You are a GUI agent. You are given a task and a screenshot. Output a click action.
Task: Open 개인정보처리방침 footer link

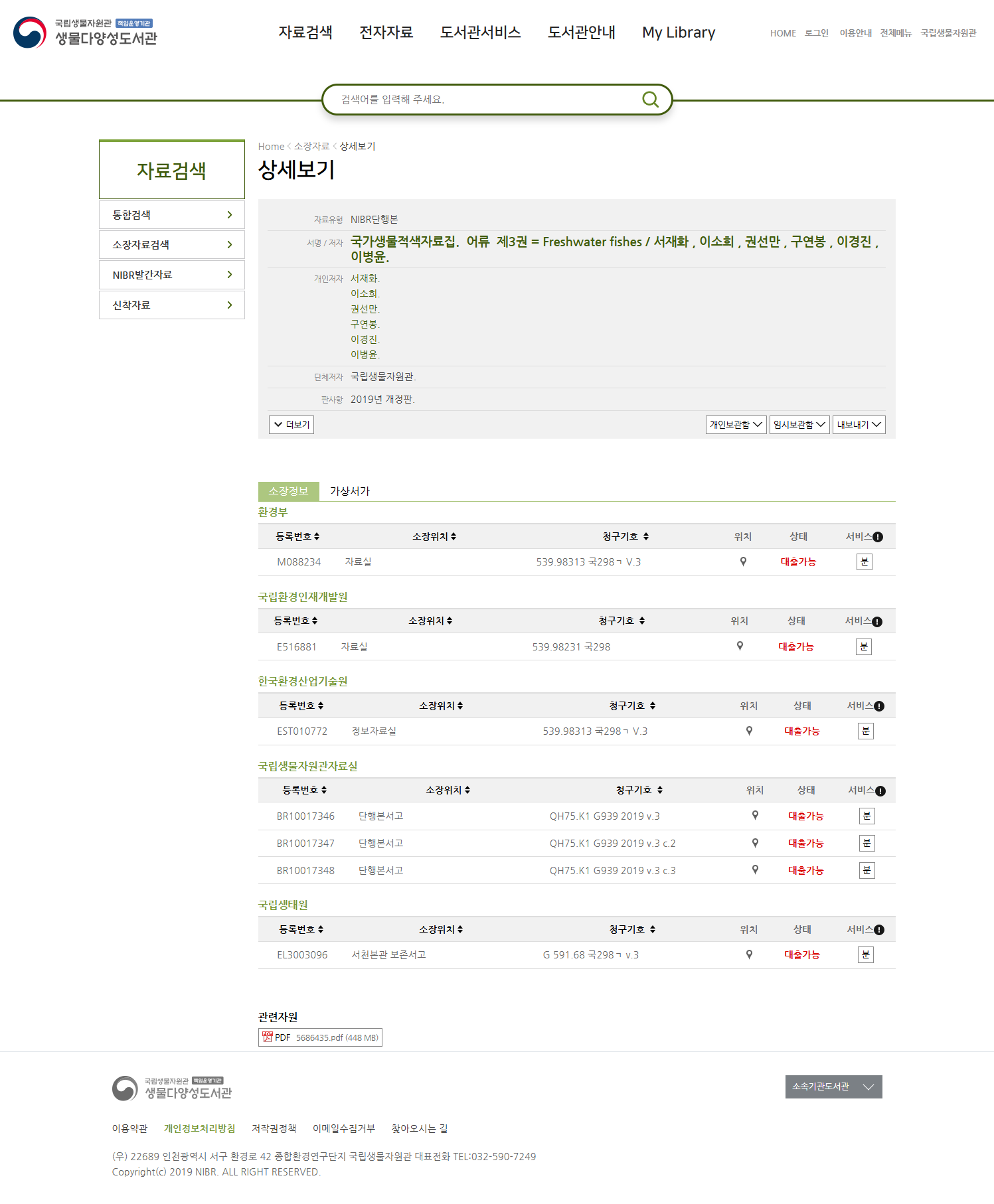pos(199,1128)
